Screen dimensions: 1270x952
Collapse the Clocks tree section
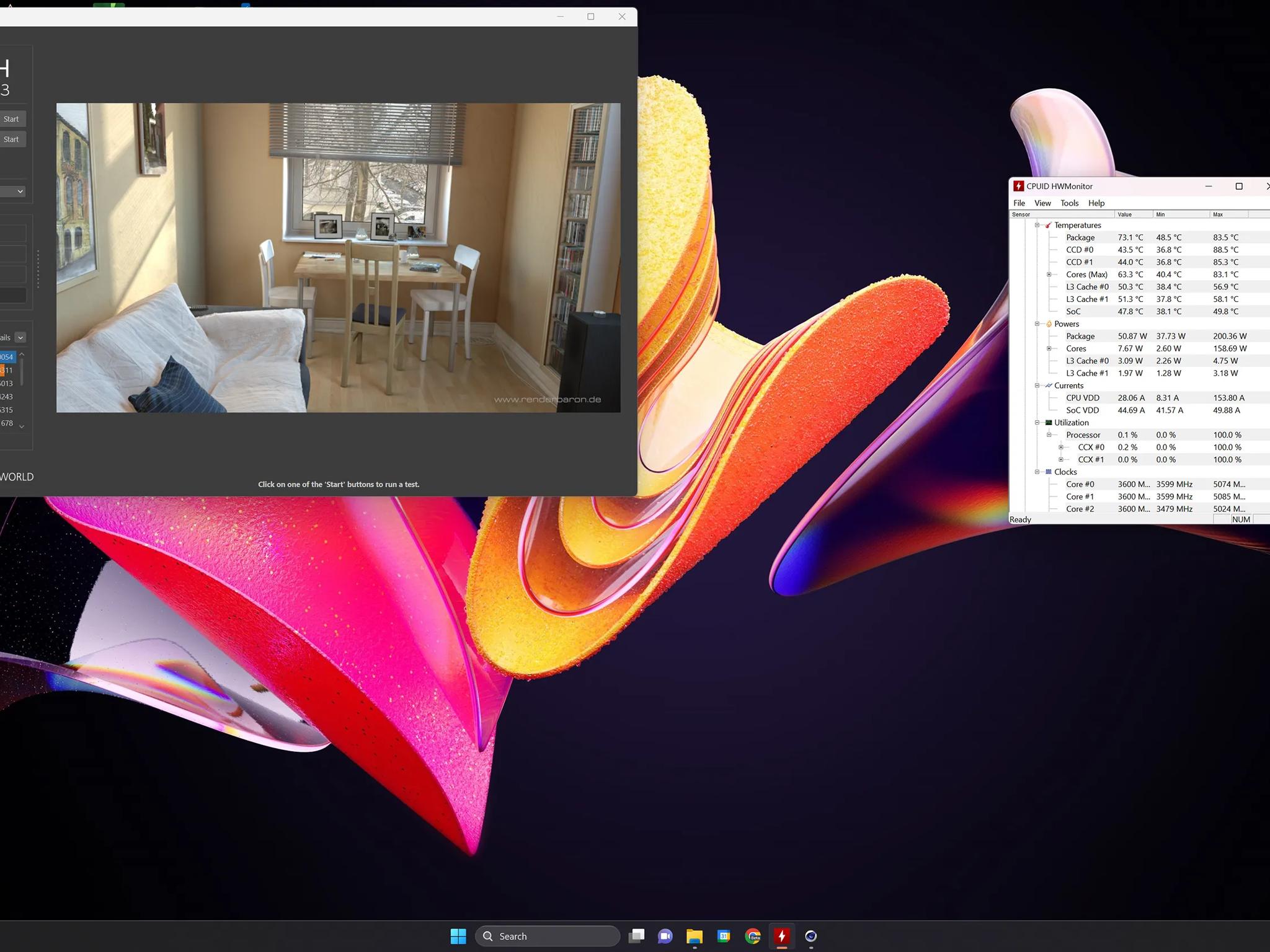pyautogui.click(x=1037, y=472)
